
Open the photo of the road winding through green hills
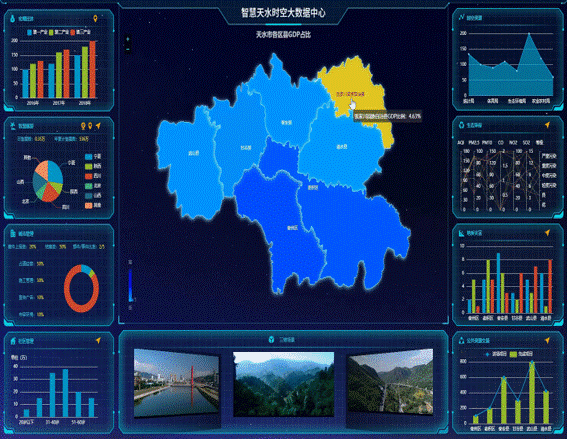tap(390, 382)
